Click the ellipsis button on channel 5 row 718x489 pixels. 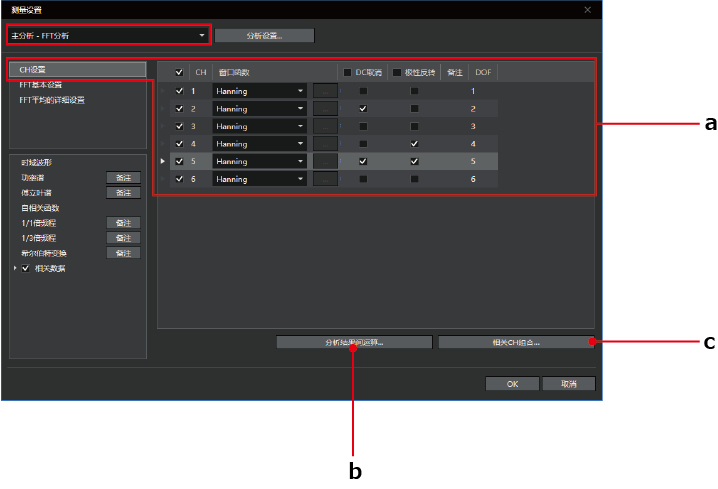coord(325,161)
